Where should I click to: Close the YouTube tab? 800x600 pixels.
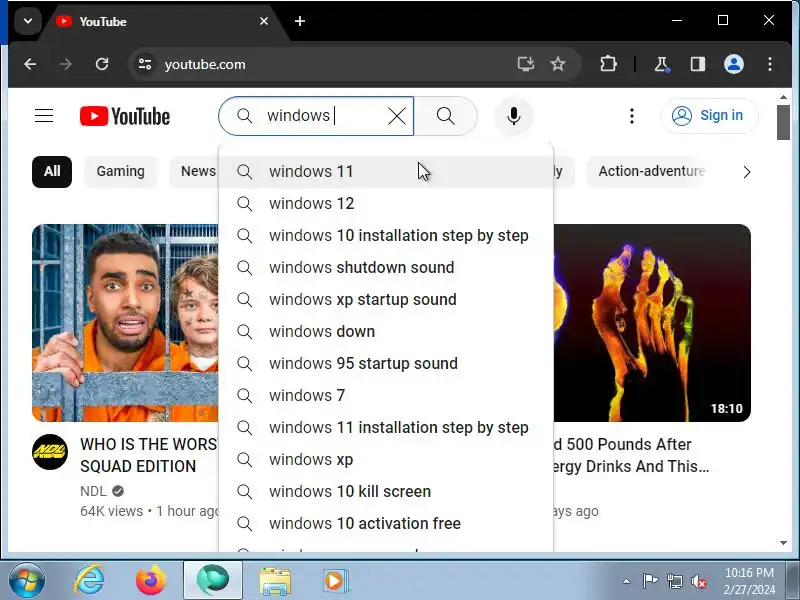[264, 21]
